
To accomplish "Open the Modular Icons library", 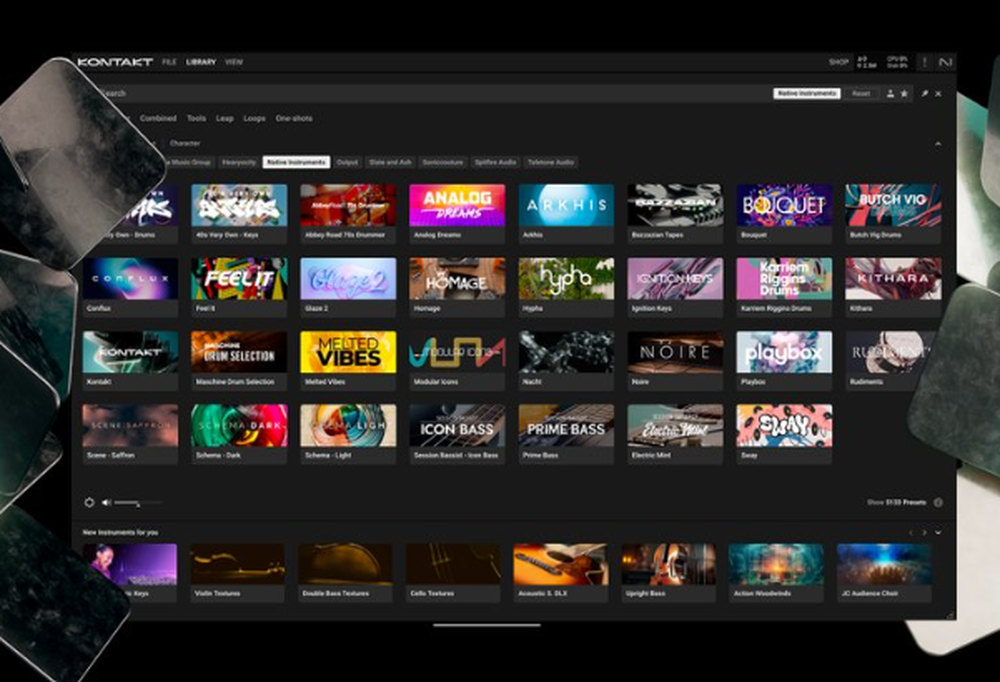I will coord(457,360).
